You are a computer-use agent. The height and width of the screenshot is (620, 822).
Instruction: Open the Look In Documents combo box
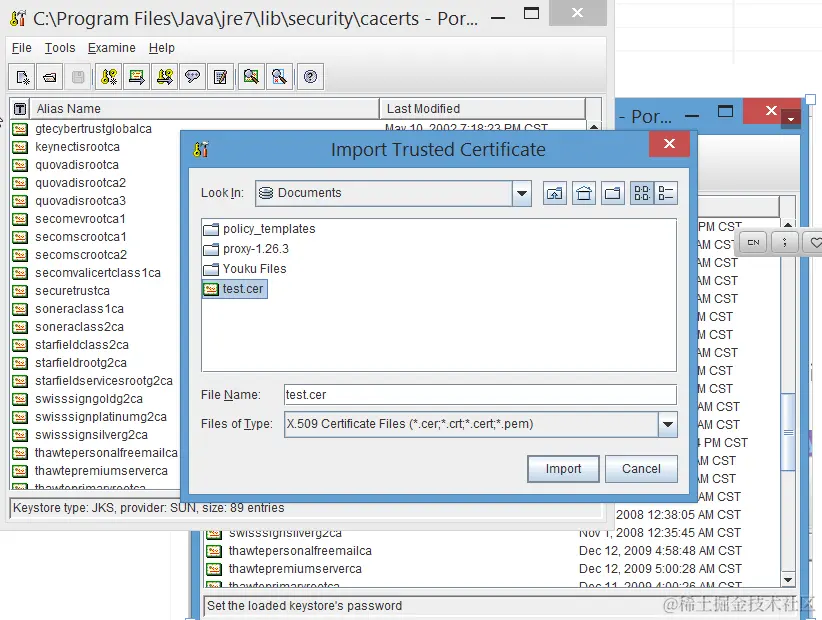pyautogui.click(x=393, y=193)
